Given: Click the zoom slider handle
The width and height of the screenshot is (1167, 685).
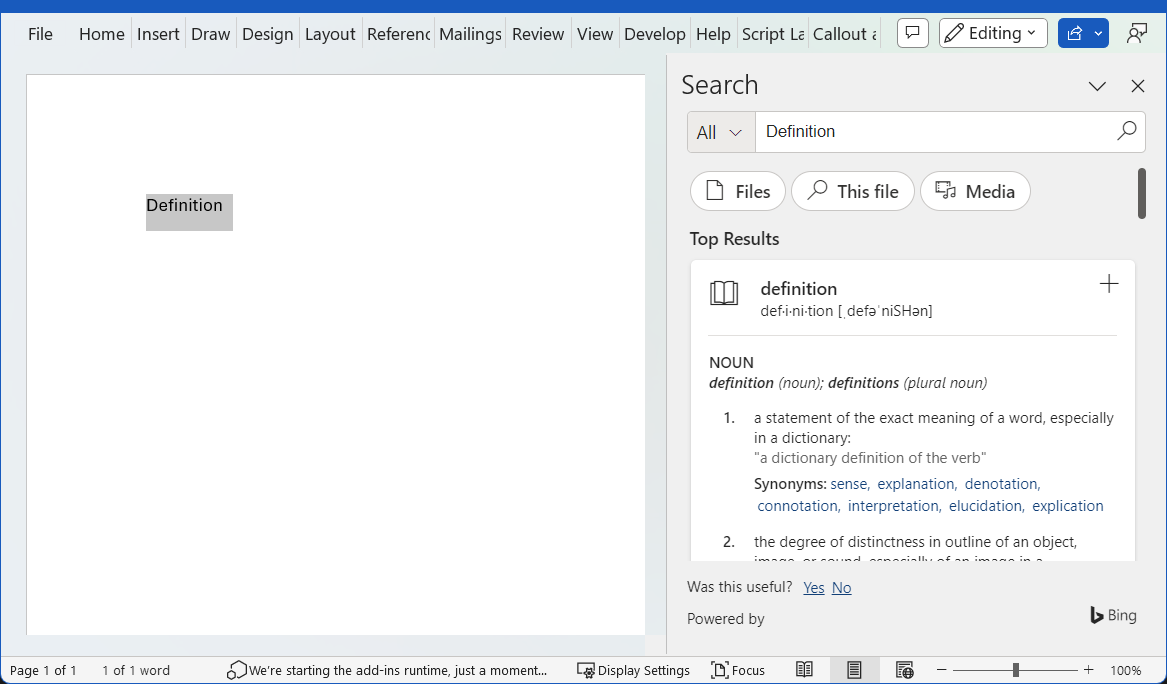Looking at the screenshot, I should (1015, 670).
